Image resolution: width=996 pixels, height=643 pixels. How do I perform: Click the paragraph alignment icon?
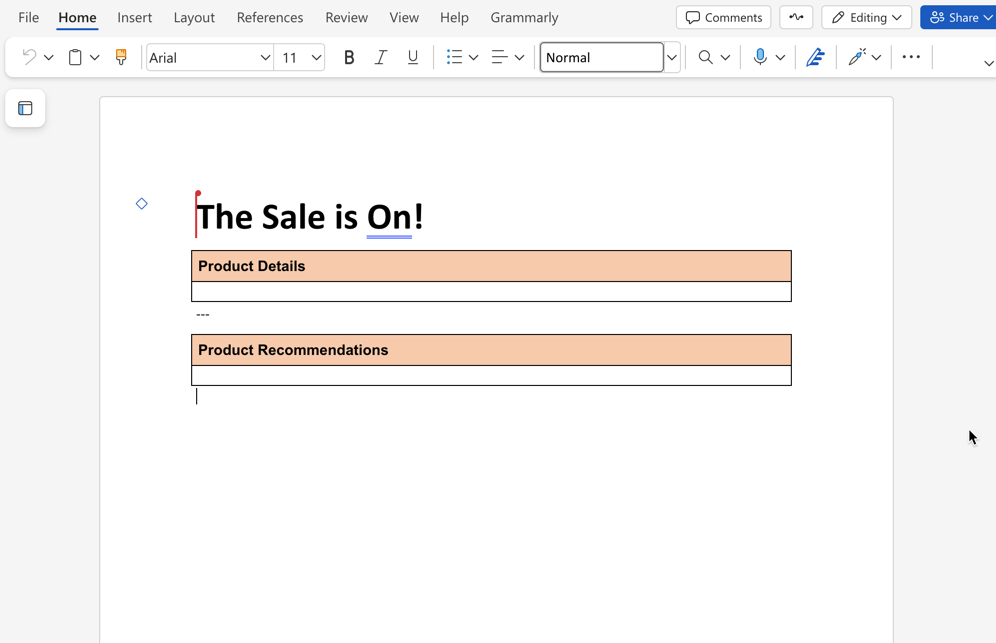[500, 57]
